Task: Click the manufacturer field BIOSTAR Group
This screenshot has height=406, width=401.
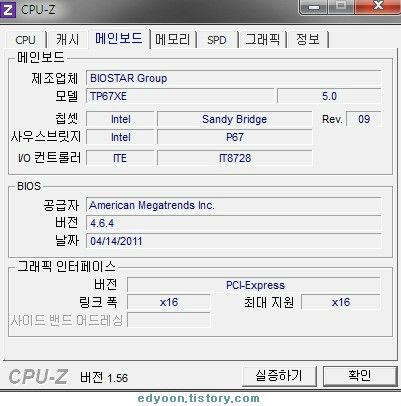Action: pyautogui.click(x=233, y=78)
